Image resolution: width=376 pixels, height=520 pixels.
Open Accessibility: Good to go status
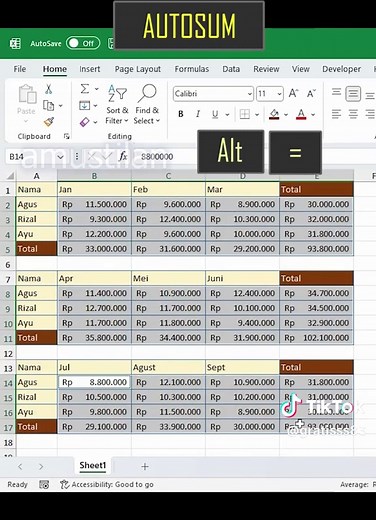[x=107, y=484]
